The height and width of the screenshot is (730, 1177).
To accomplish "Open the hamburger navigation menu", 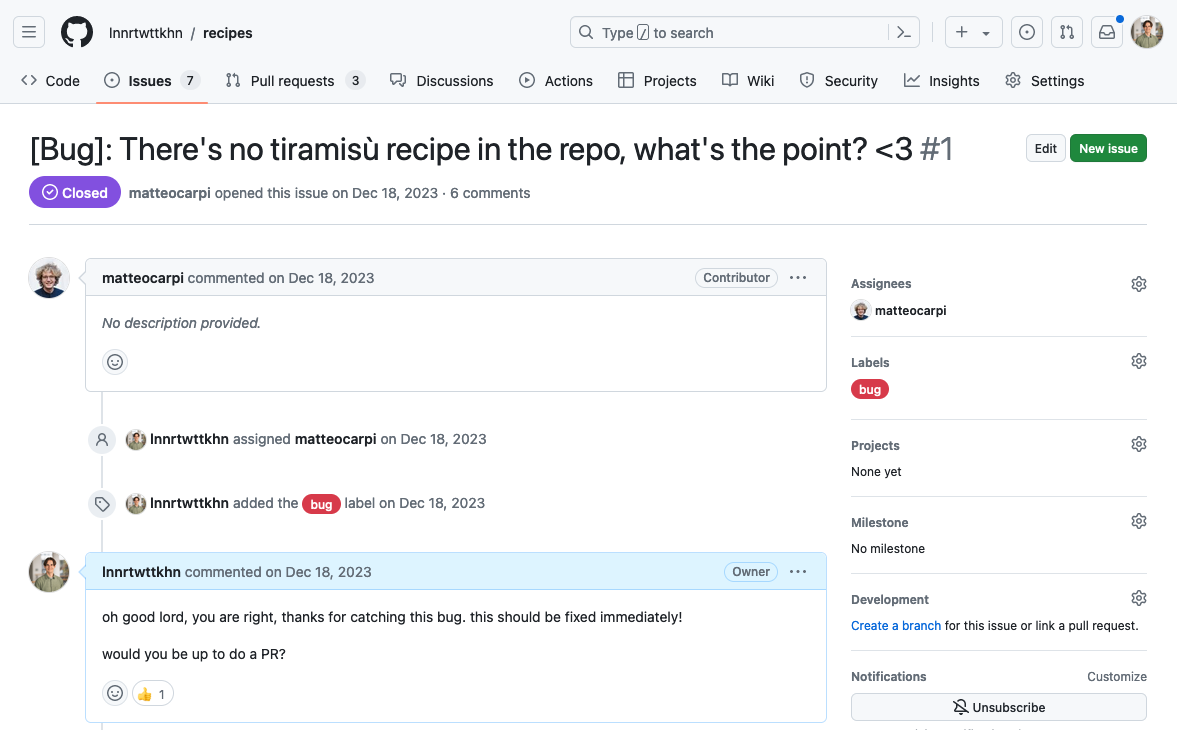I will pos(29,33).
